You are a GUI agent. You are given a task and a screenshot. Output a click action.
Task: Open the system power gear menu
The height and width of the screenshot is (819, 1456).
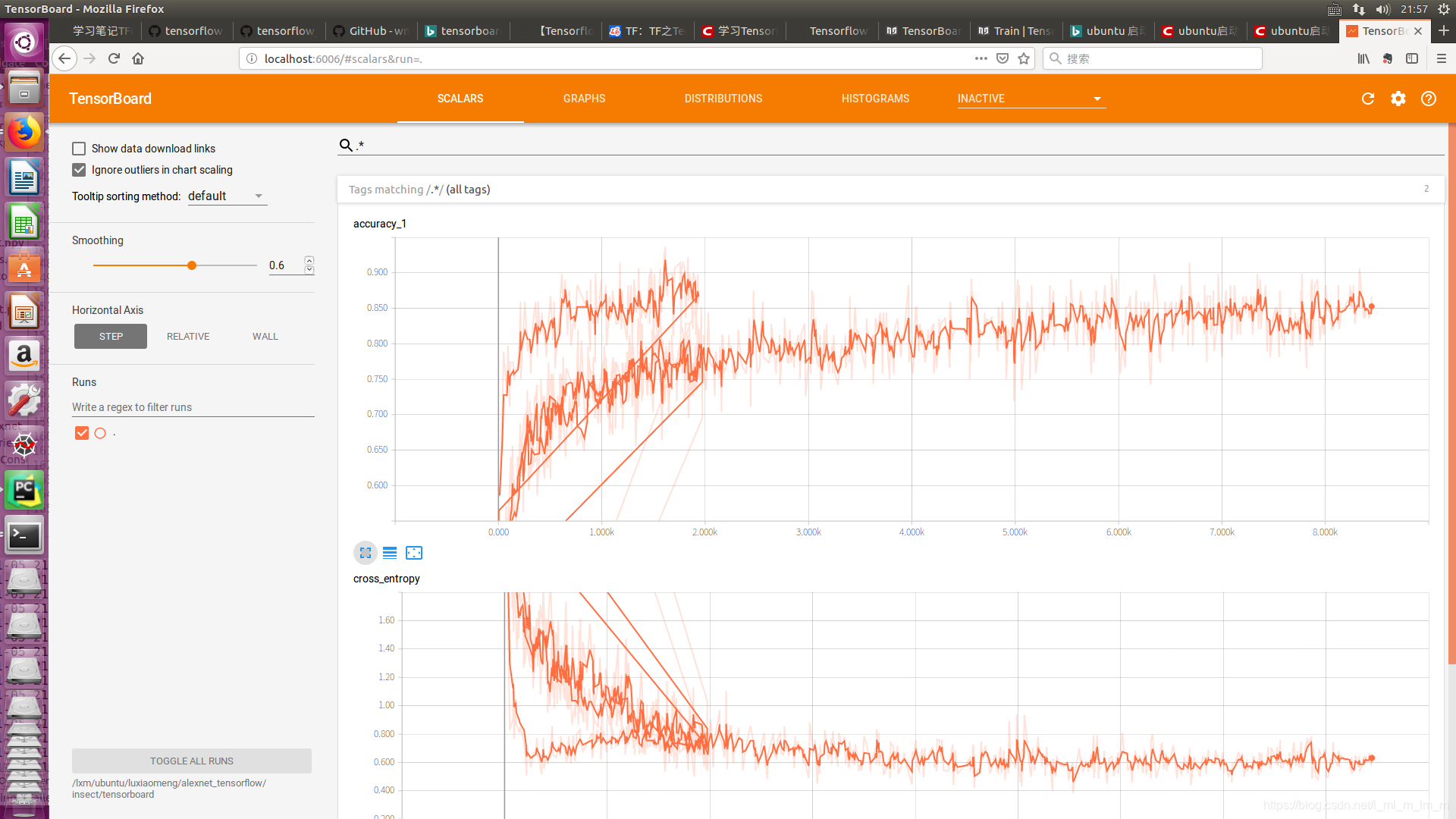[x=1444, y=9]
